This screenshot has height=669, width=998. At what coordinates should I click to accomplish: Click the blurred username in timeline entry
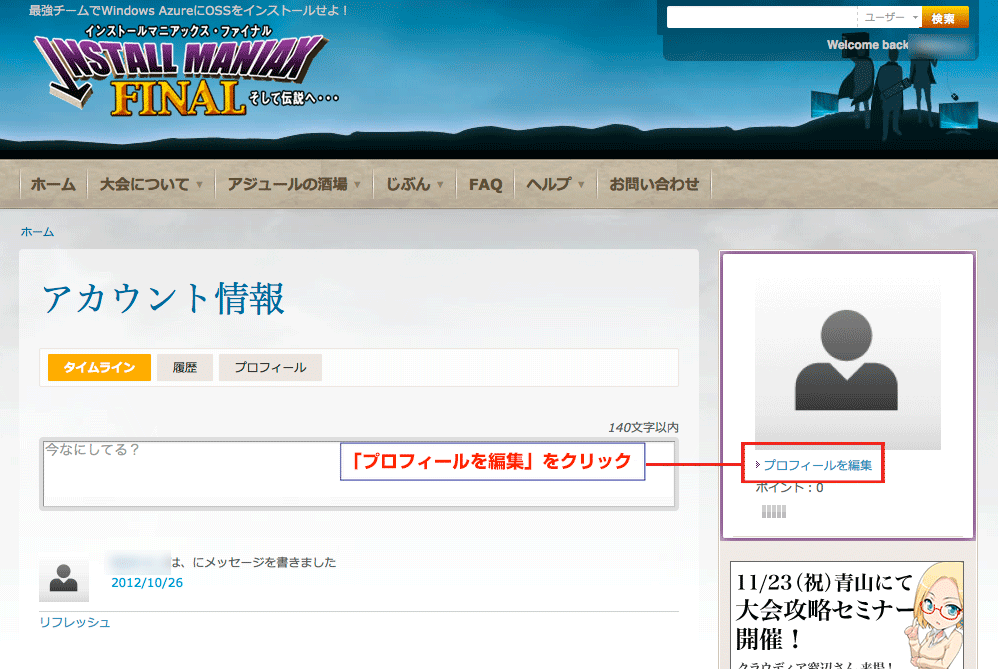(139, 562)
